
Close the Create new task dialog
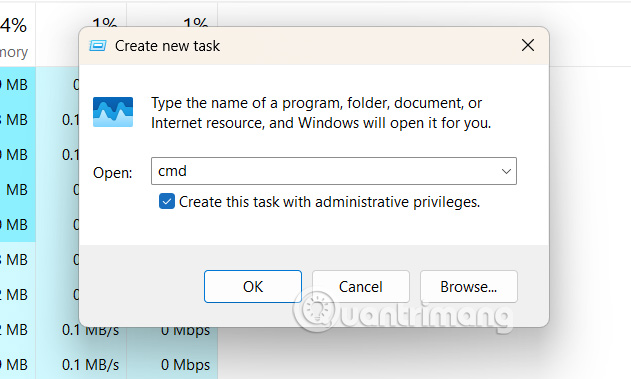(528, 45)
